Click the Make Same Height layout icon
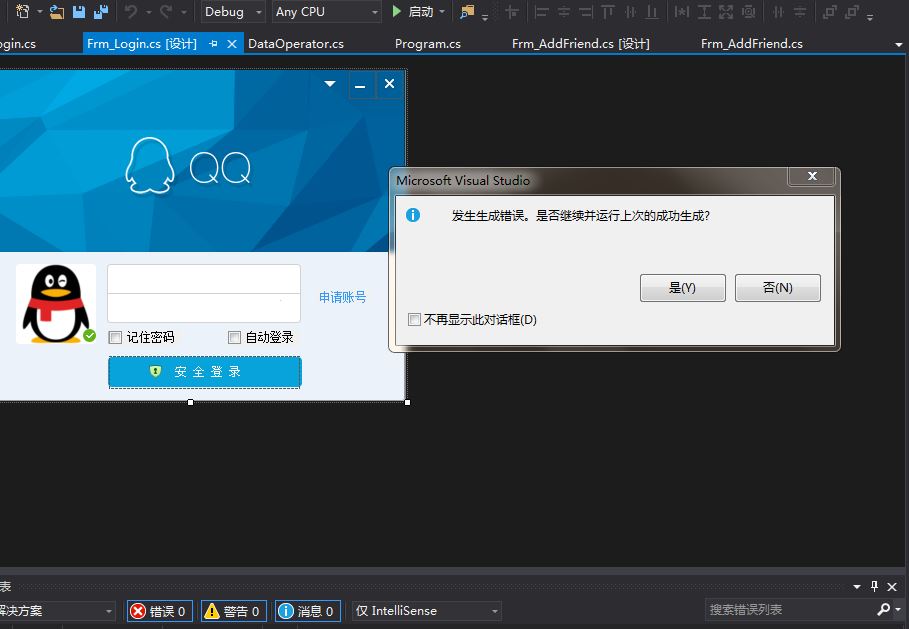The image size is (909, 629). pyautogui.click(x=704, y=12)
